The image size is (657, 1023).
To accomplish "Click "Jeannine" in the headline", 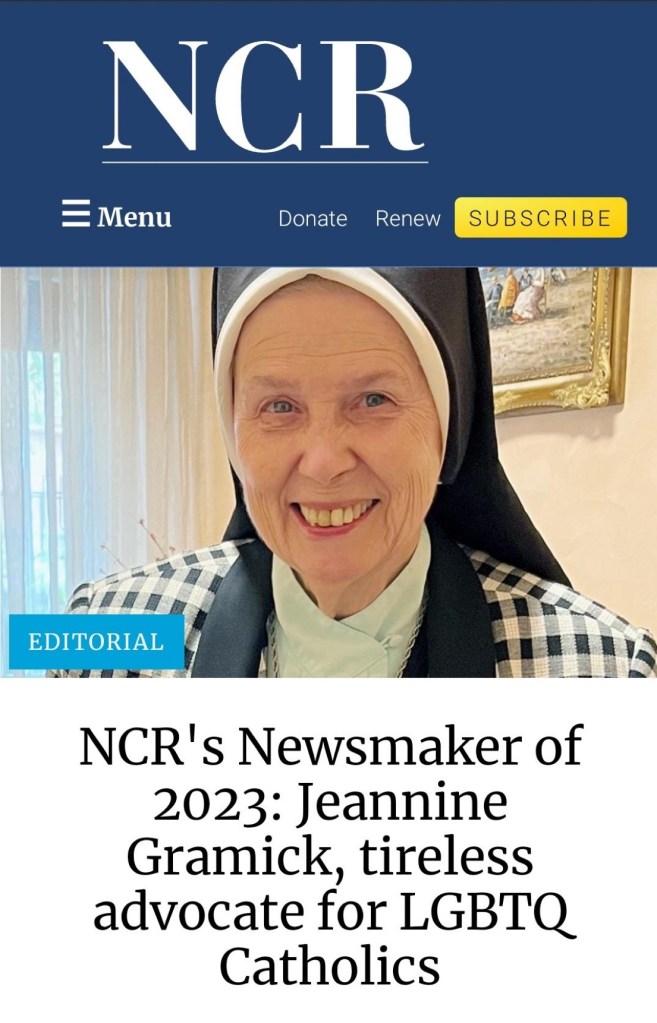I will tap(403, 801).
